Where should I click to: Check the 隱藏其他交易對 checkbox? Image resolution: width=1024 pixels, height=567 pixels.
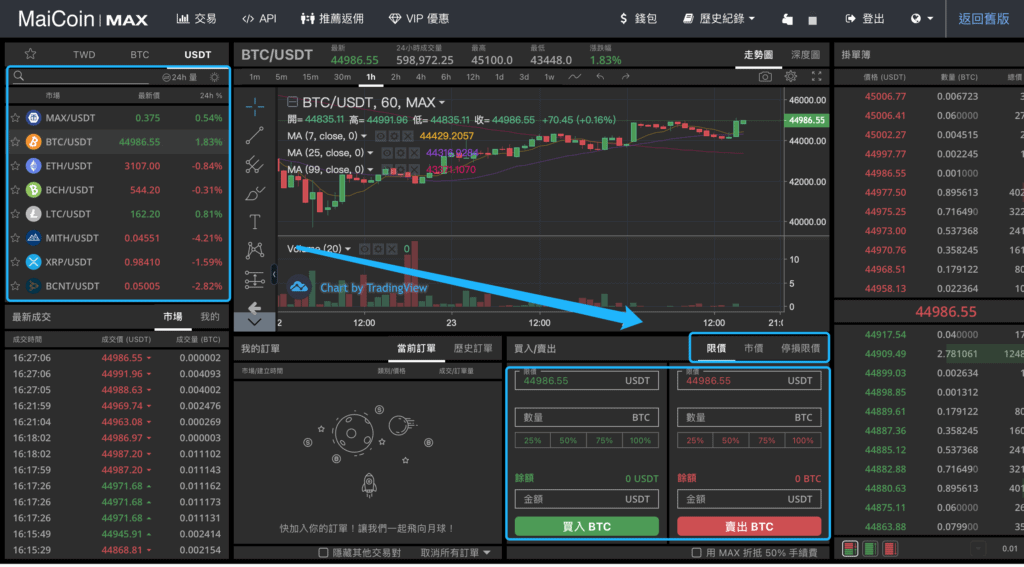coord(323,553)
